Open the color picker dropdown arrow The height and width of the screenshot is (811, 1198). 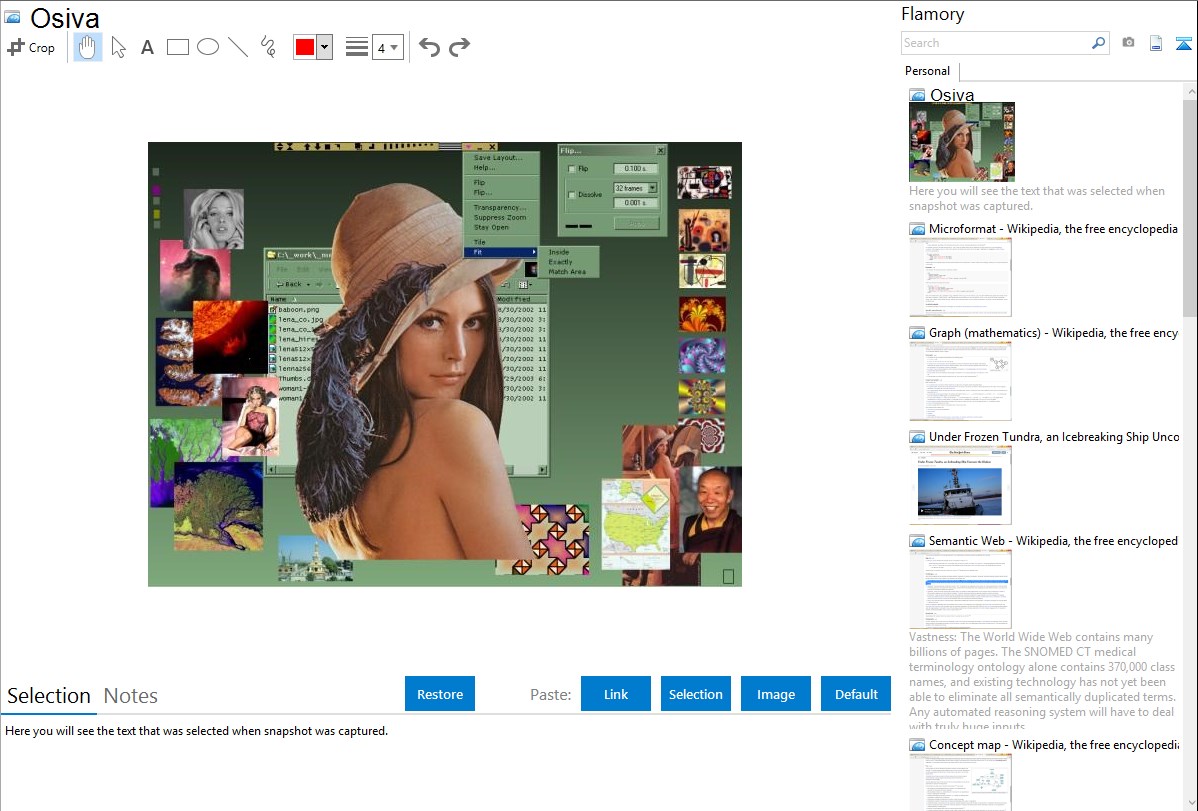point(325,47)
